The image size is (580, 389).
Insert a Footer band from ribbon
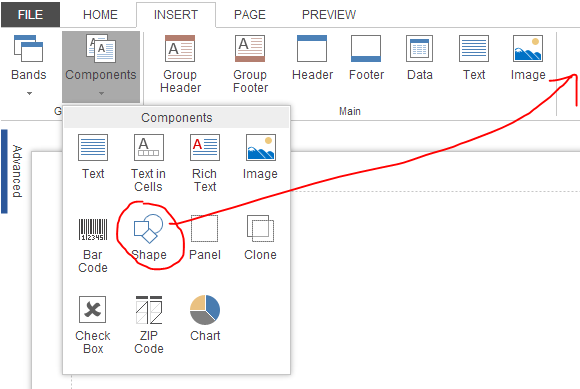click(366, 58)
